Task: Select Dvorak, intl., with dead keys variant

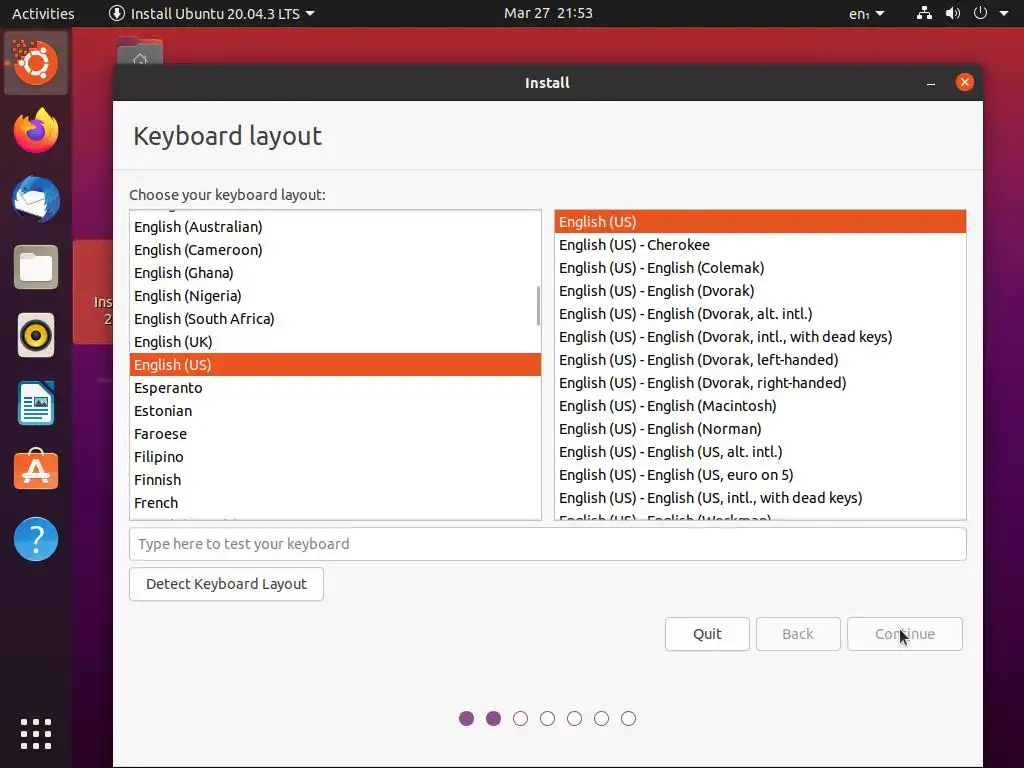Action: [760, 336]
